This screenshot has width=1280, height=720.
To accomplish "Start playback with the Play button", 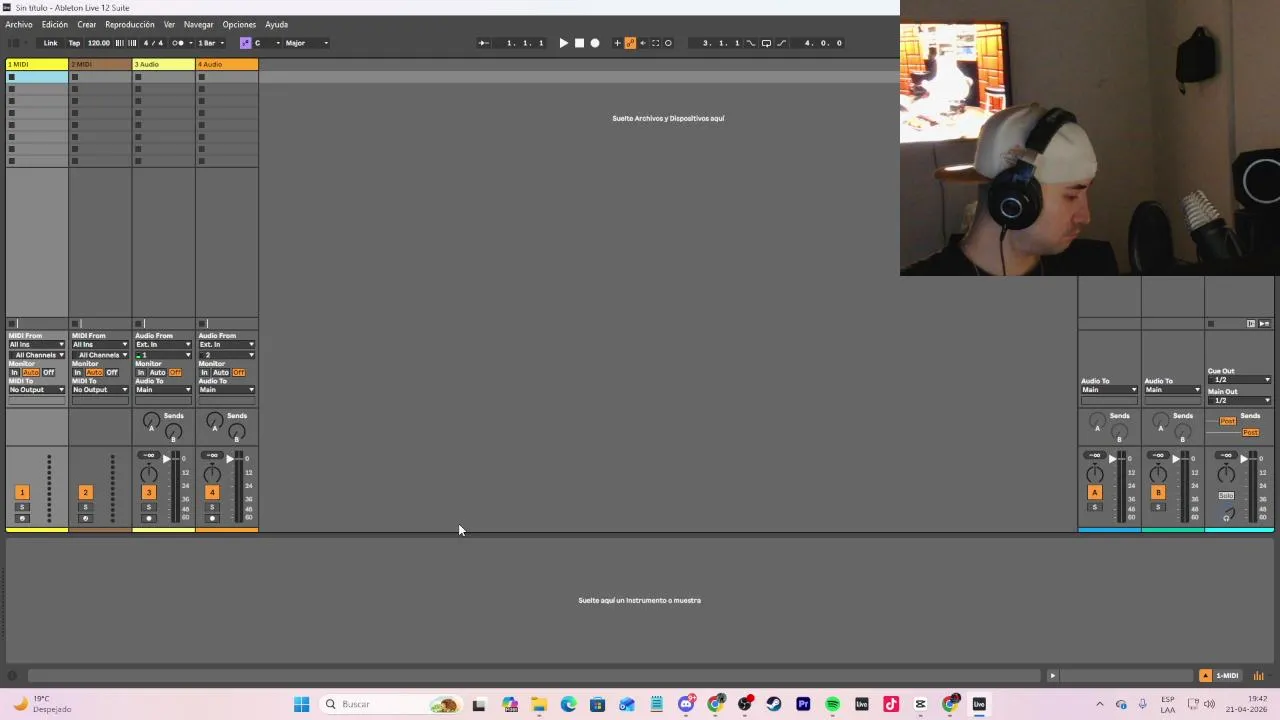I will 563,43.
